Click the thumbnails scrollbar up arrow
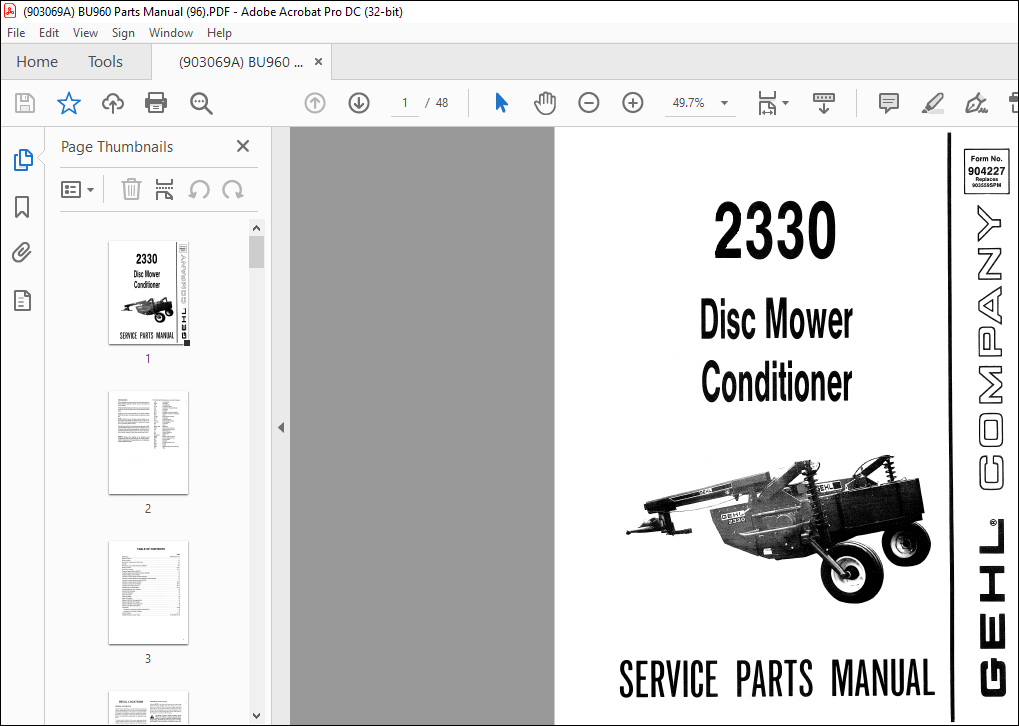Image resolution: width=1019 pixels, height=726 pixels. pyautogui.click(x=256, y=228)
